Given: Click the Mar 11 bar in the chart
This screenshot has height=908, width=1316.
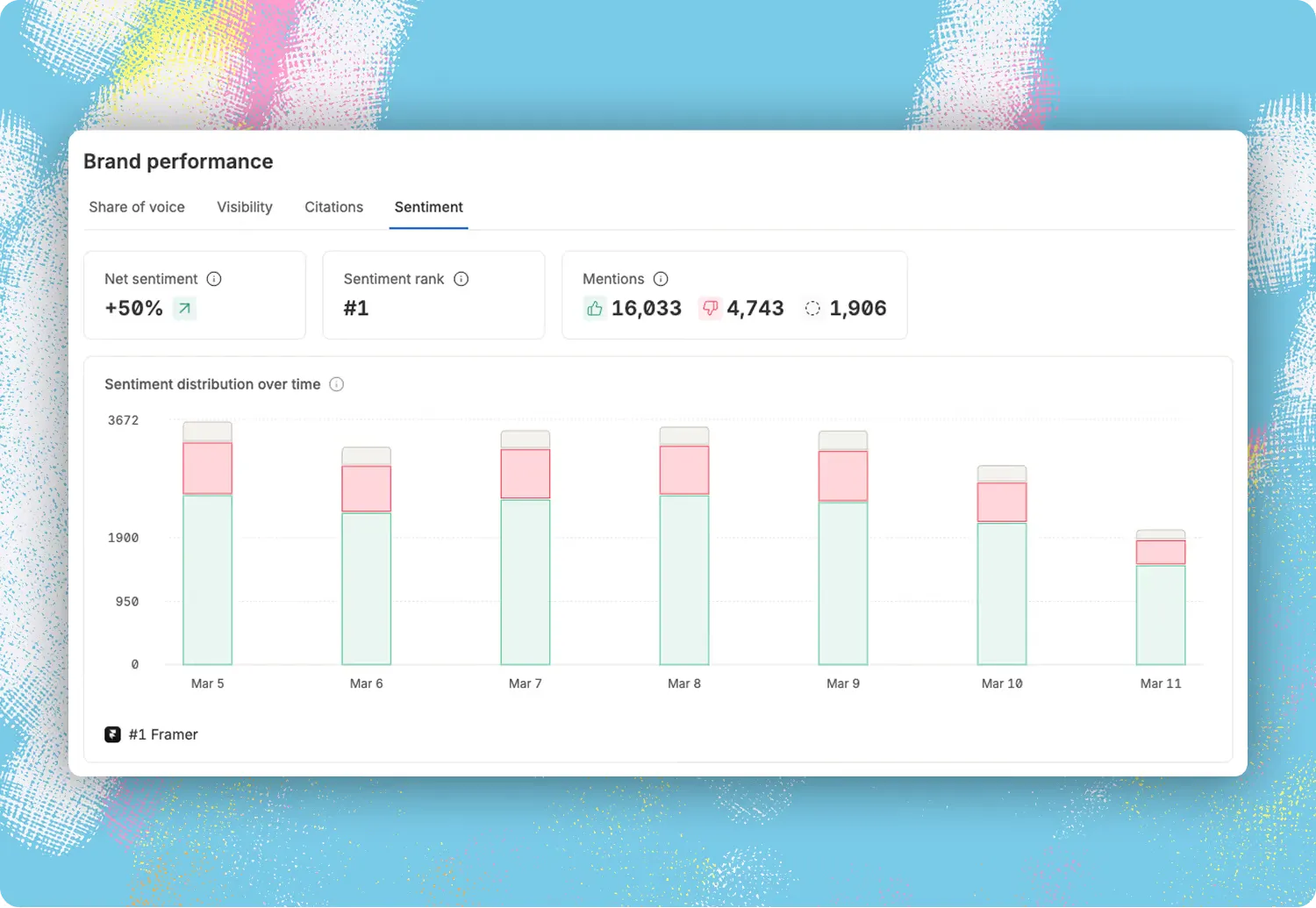Looking at the screenshot, I should coord(1161,597).
